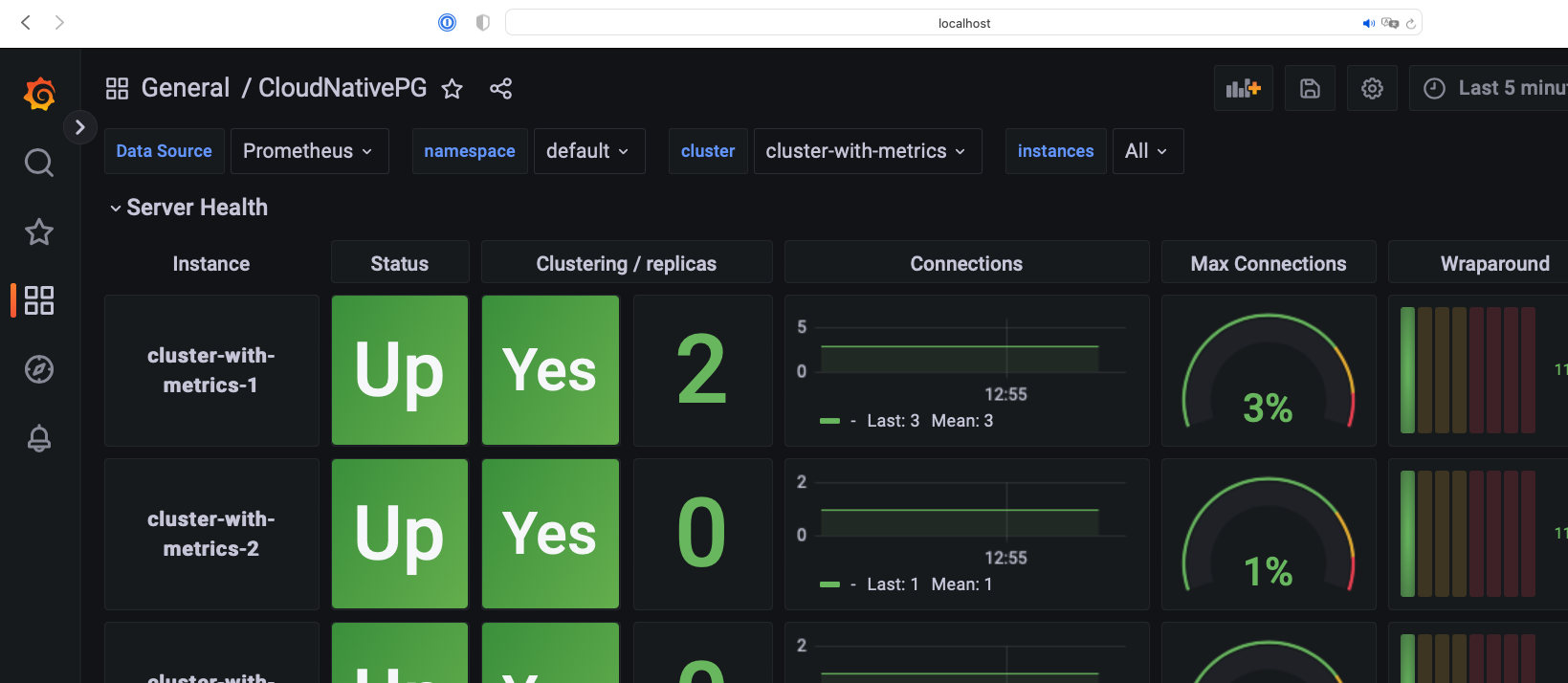Image resolution: width=1568 pixels, height=683 pixels.
Task: Go back in the browser
Action: [26, 22]
